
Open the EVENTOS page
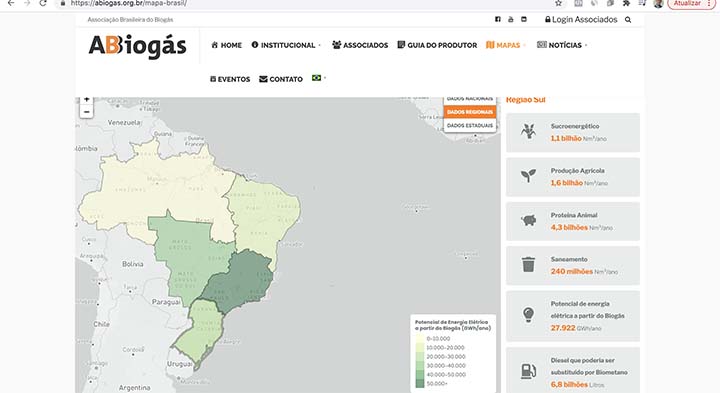coord(230,79)
